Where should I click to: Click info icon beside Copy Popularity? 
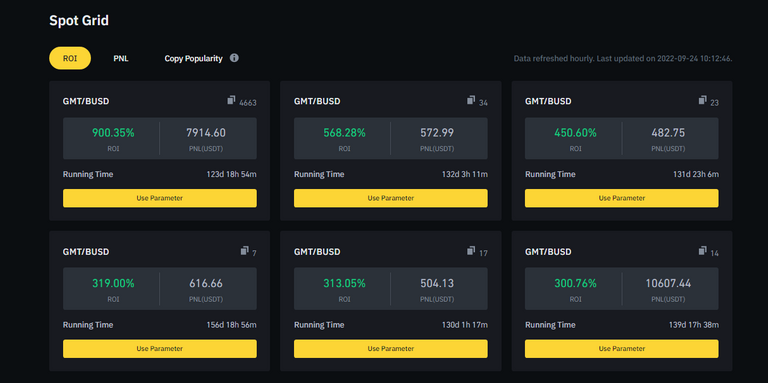234,58
